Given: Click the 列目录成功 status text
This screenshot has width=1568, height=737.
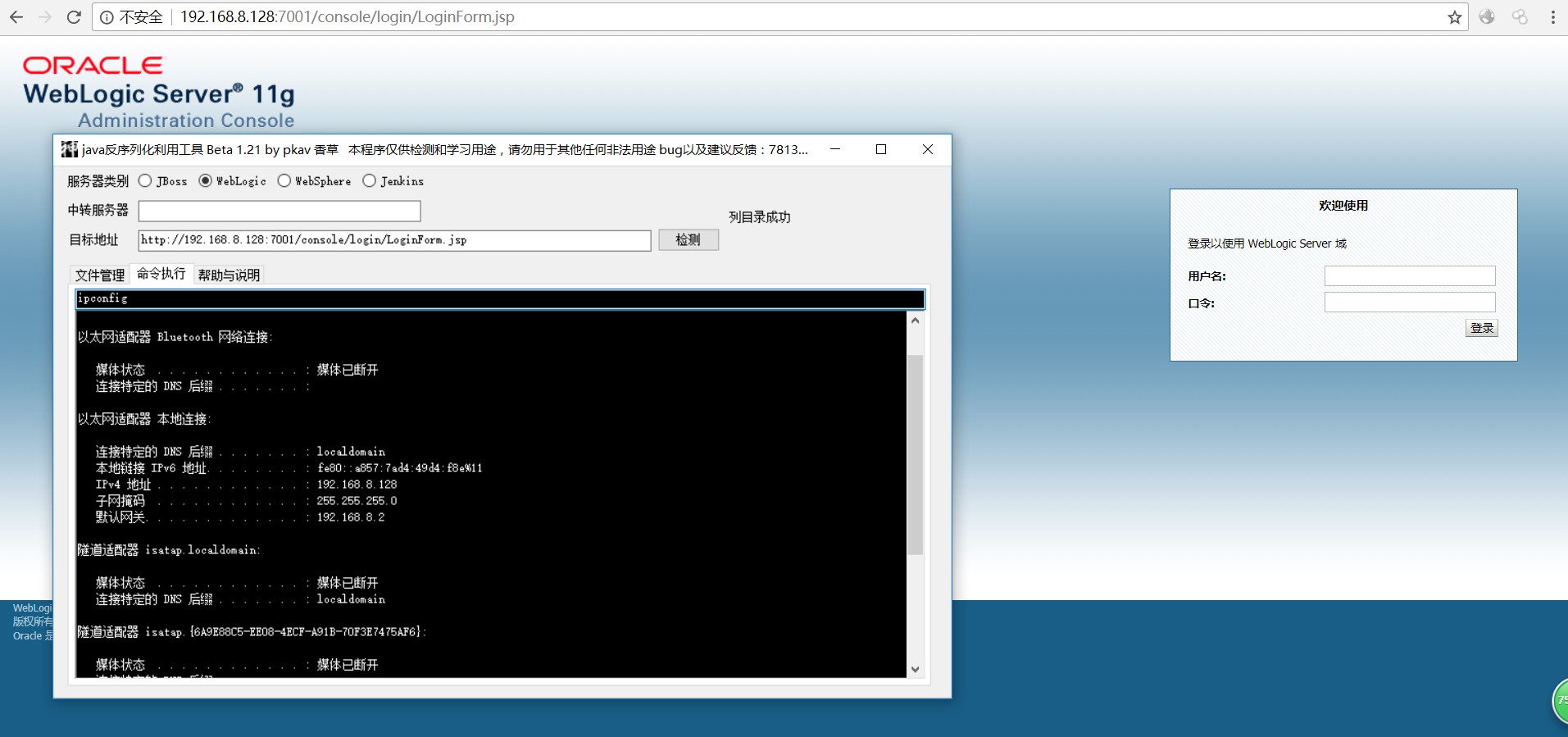Looking at the screenshot, I should 760,217.
